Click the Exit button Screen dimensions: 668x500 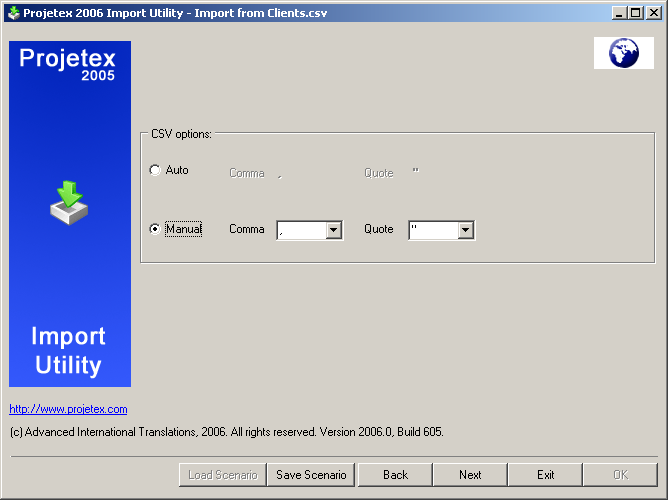pos(545,475)
